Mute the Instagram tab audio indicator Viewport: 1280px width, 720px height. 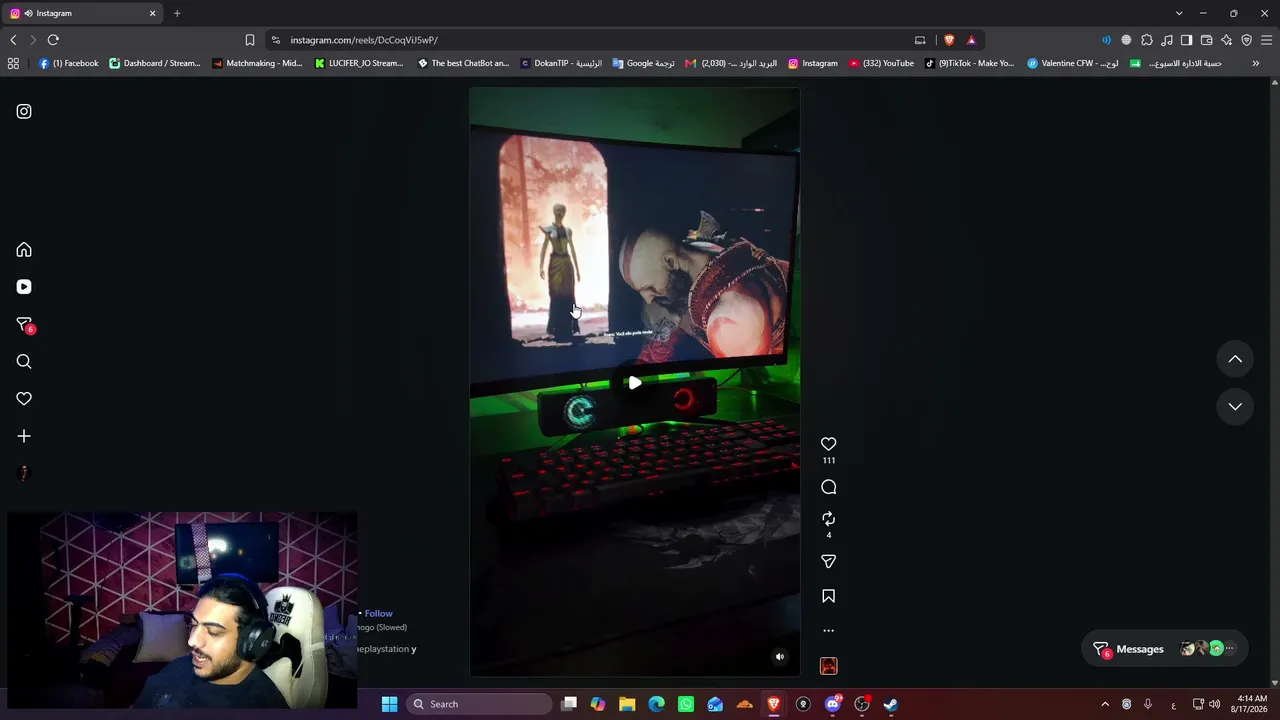pyautogui.click(x=28, y=13)
